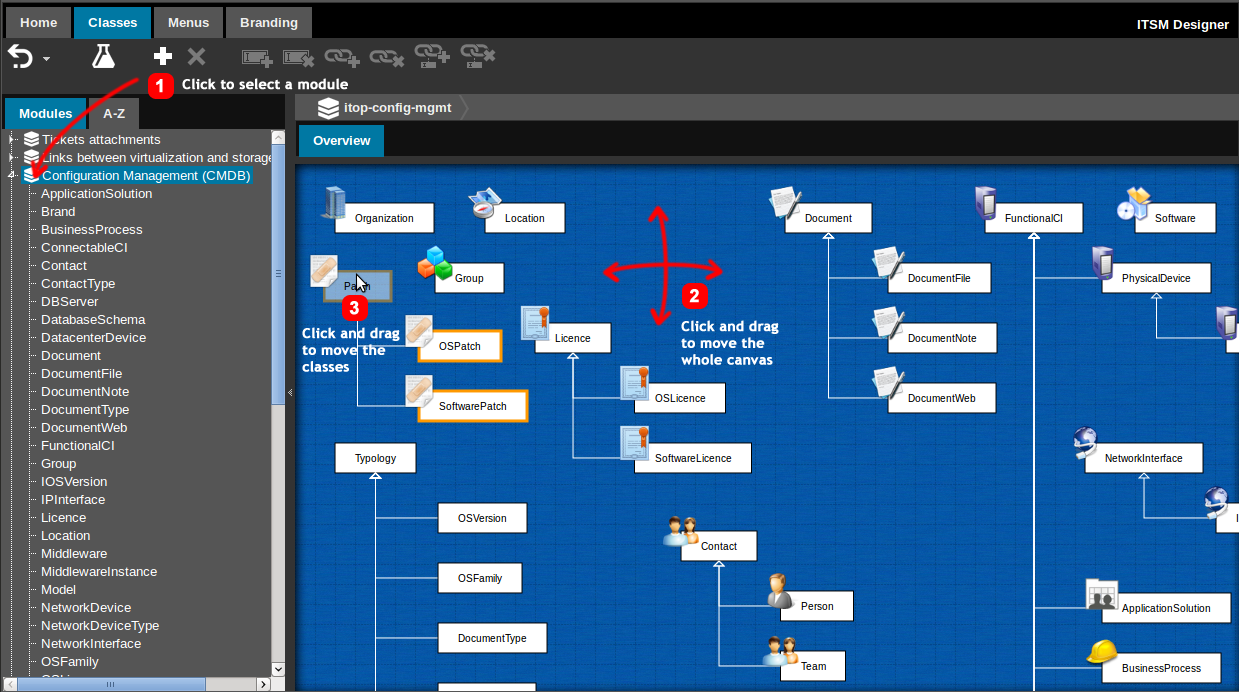Viewport: 1239px width, 692px height.
Task: Switch to the A-Z tab
Action: [x=112, y=113]
